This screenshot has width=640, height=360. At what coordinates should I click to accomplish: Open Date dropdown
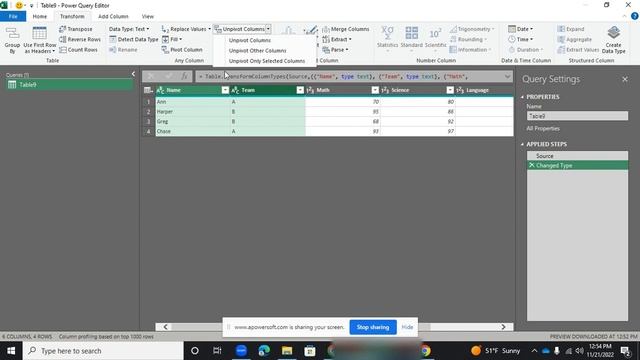coord(520,29)
